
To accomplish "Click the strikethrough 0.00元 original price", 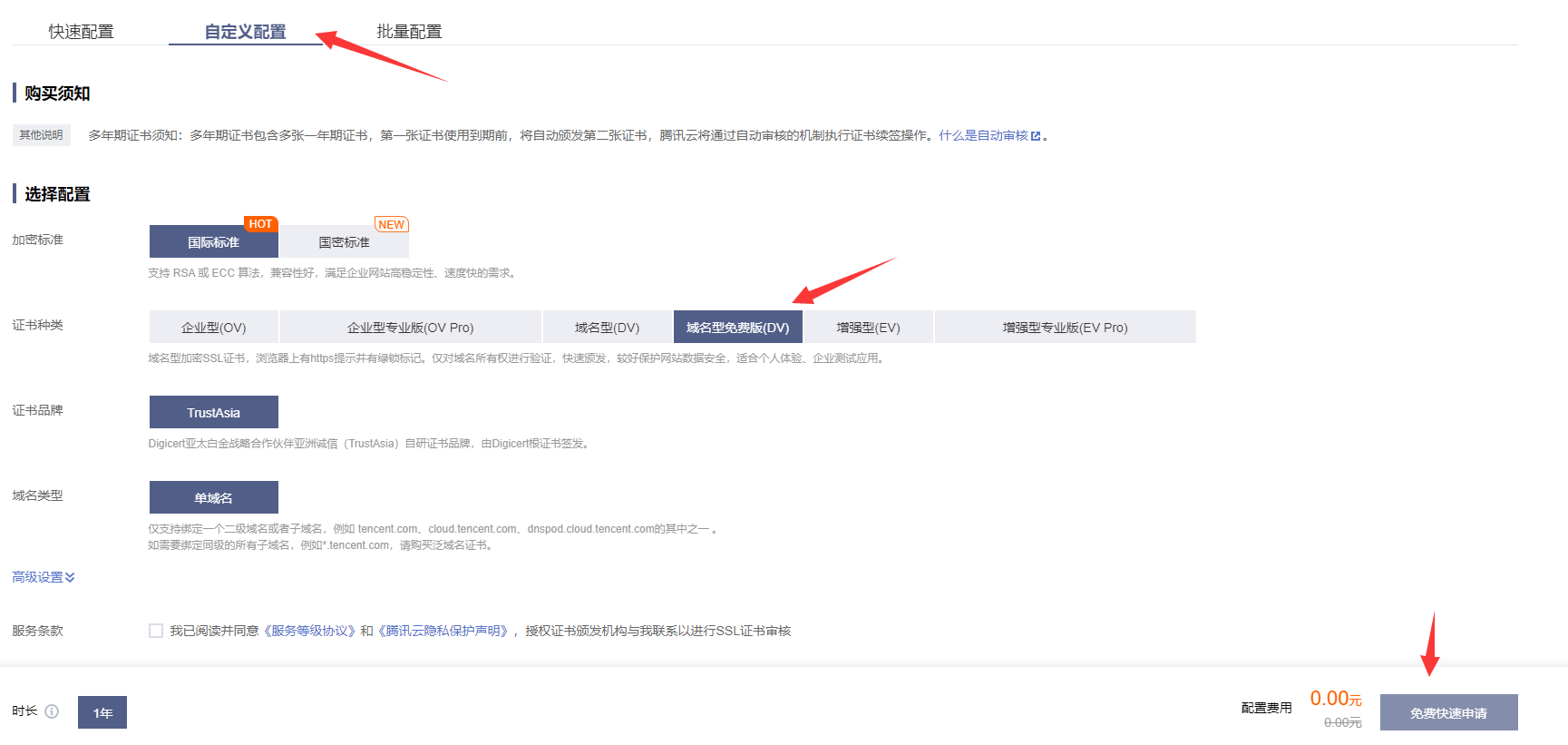I will coord(1343,722).
